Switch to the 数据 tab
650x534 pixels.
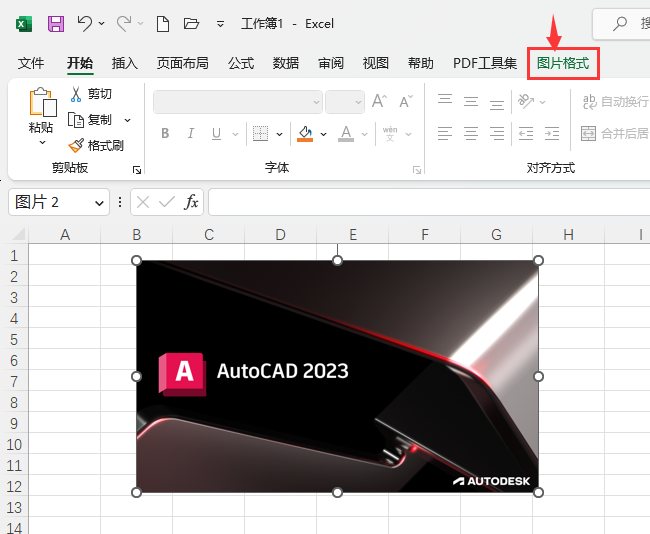click(x=286, y=63)
